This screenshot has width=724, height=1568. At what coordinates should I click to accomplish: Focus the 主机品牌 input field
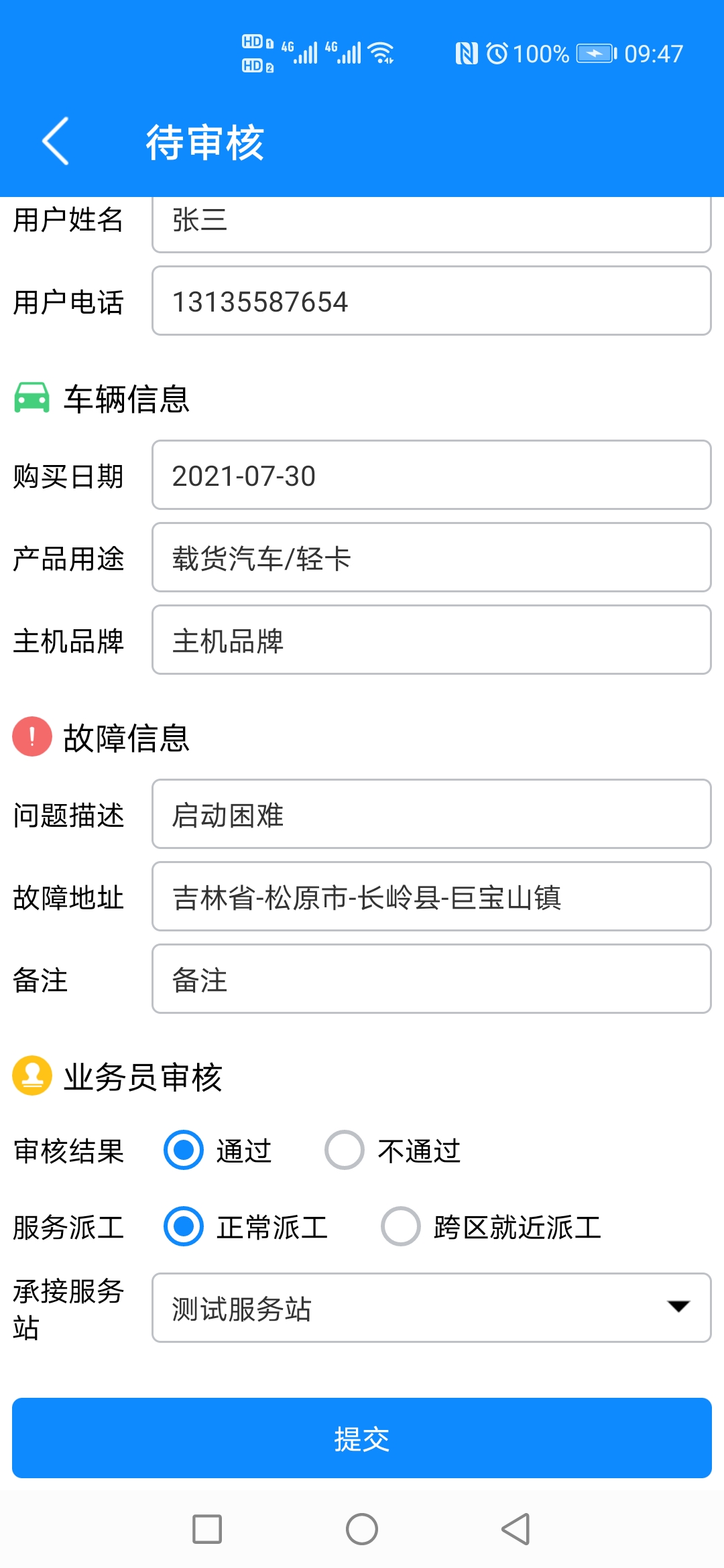[x=431, y=640]
